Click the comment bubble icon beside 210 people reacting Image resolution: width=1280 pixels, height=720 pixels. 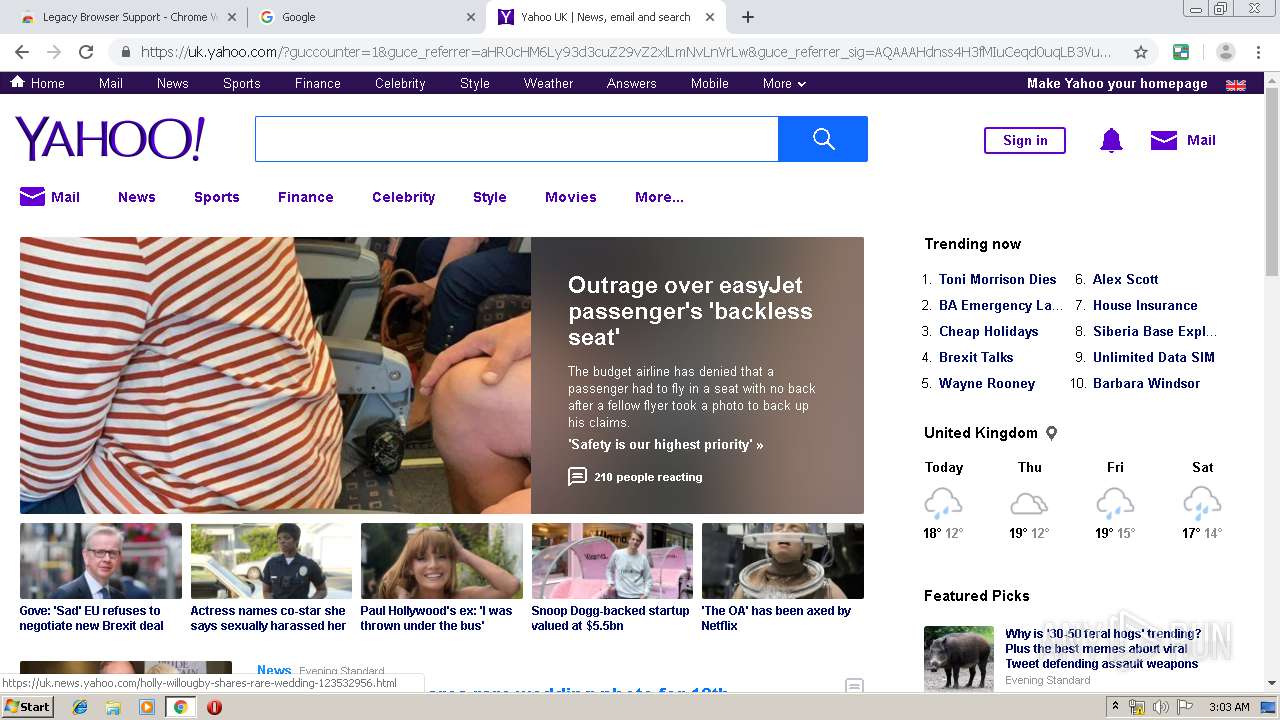pyautogui.click(x=577, y=477)
